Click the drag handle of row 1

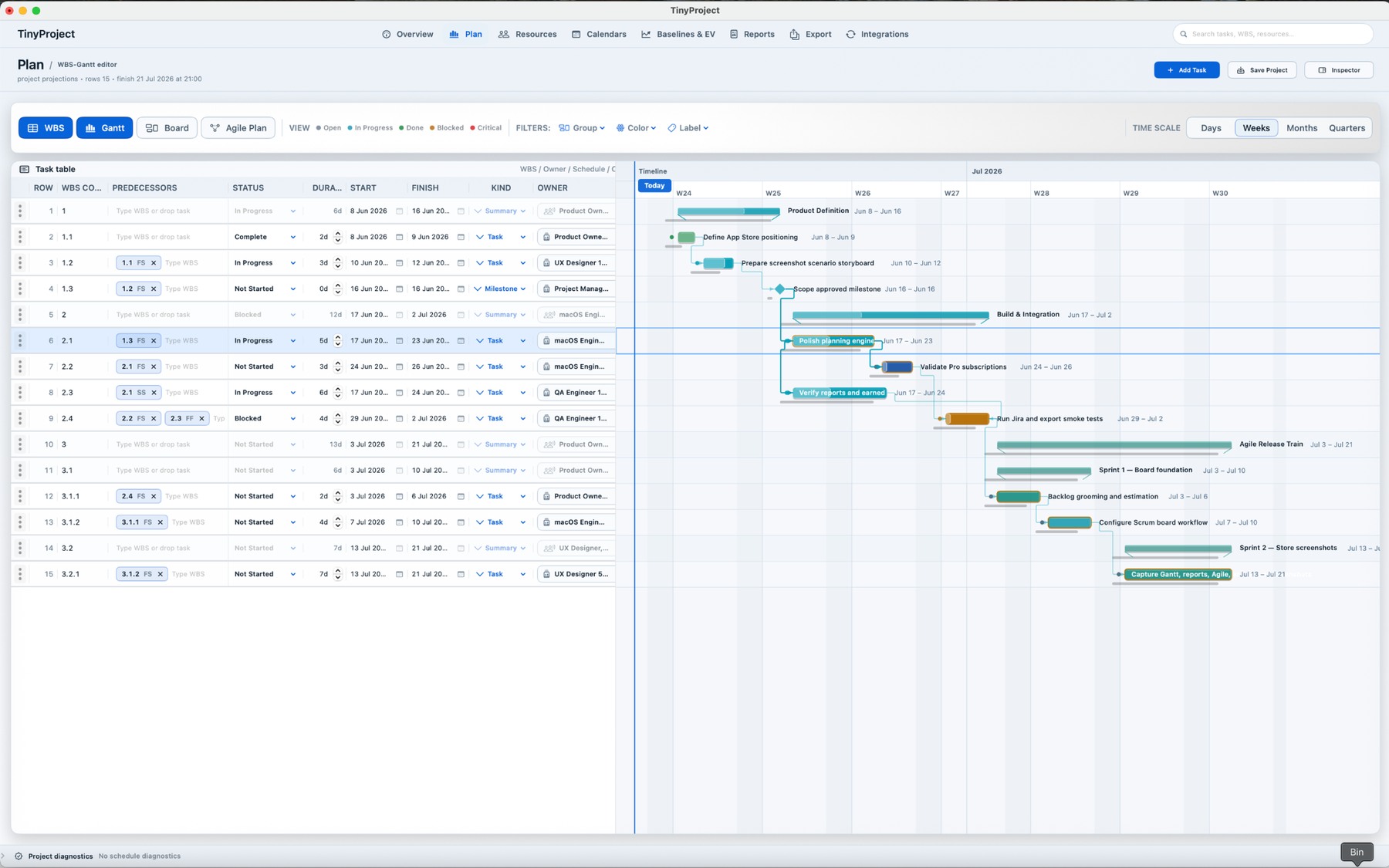(20, 211)
